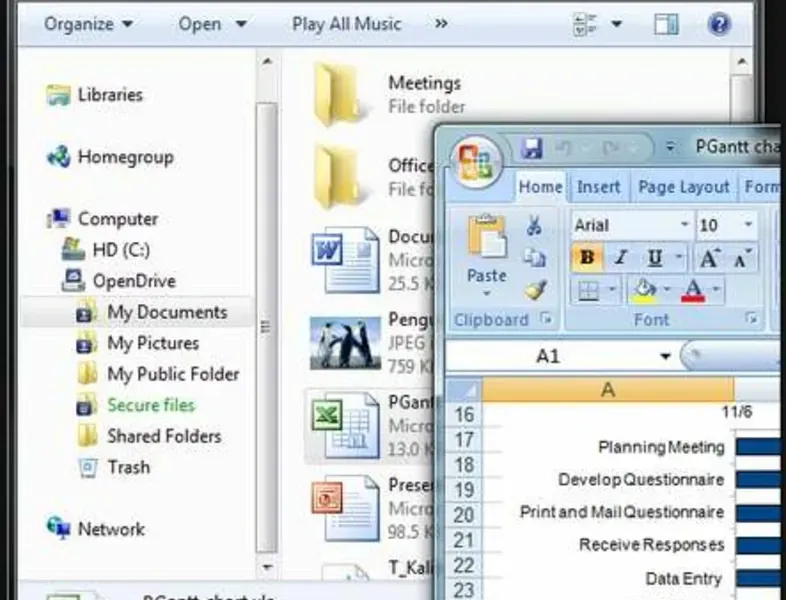Select row 18 header in Excel

464,464
